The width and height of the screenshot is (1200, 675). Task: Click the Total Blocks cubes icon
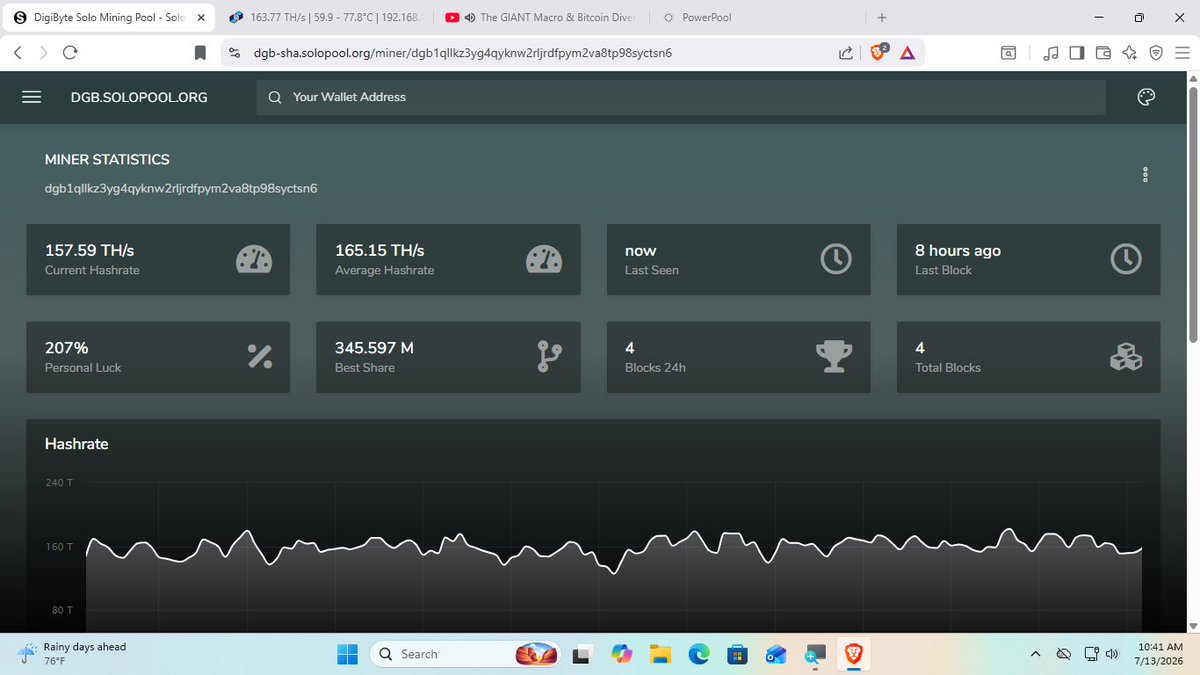coord(1126,357)
